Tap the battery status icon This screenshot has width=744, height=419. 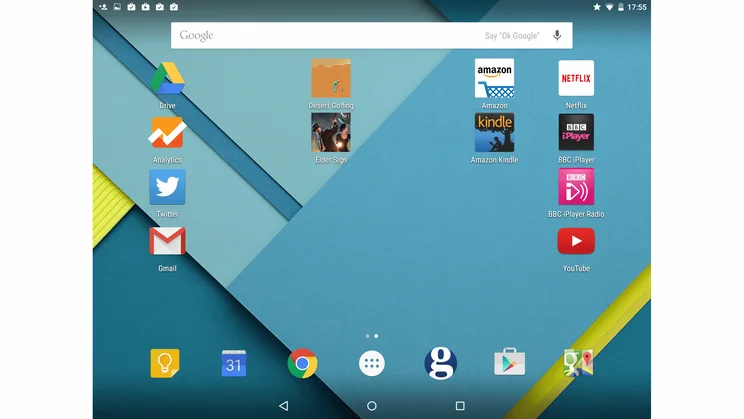pyautogui.click(x=621, y=7)
